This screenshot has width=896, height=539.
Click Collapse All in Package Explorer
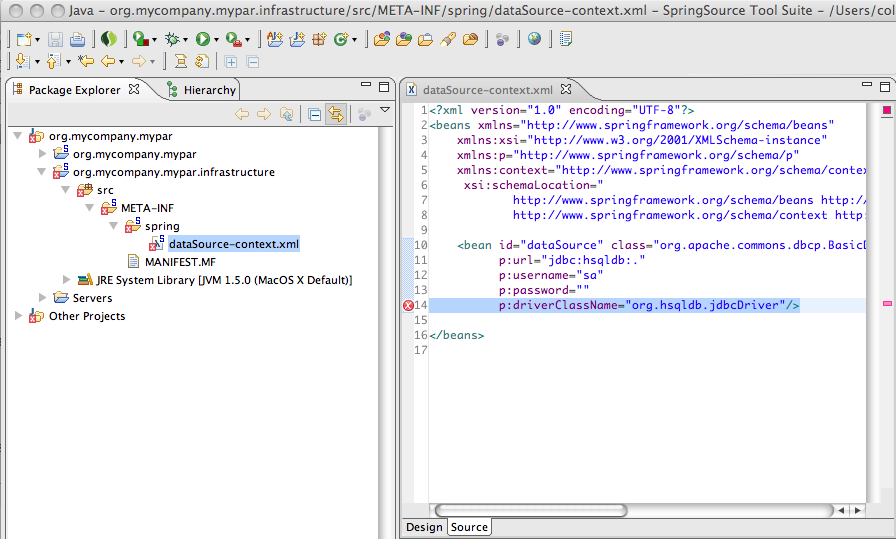point(314,114)
